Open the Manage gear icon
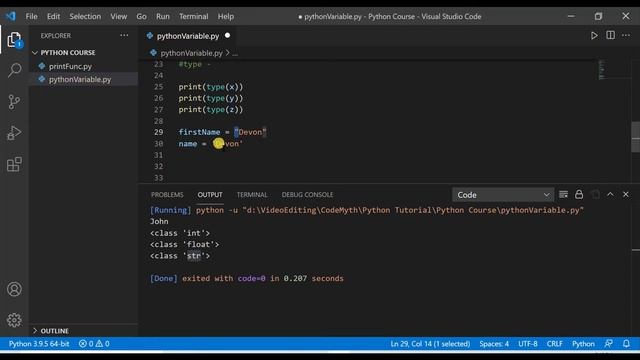This screenshot has width=640, height=360. 14,320
